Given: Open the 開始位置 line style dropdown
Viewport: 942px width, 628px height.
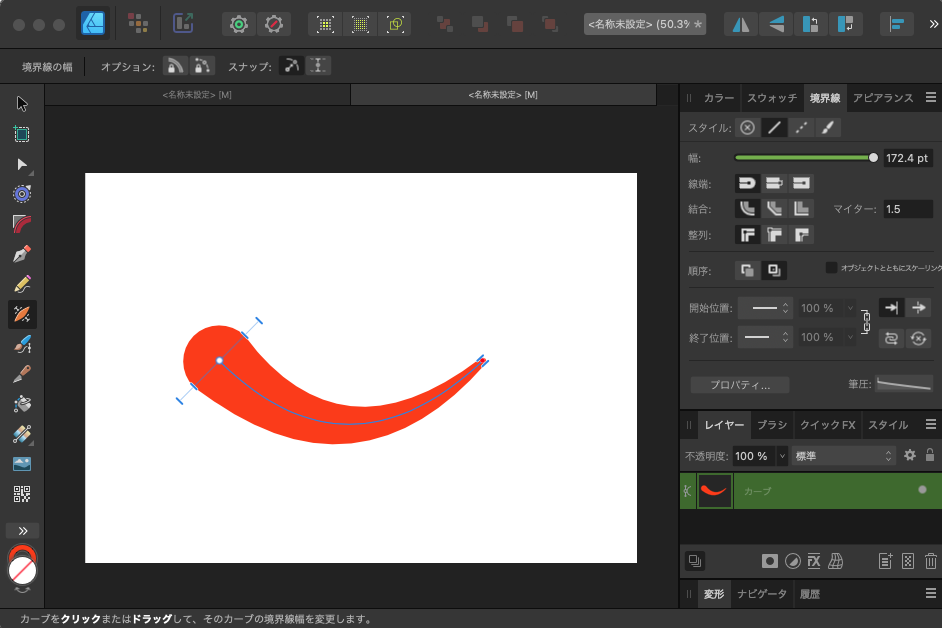Looking at the screenshot, I should [x=765, y=307].
